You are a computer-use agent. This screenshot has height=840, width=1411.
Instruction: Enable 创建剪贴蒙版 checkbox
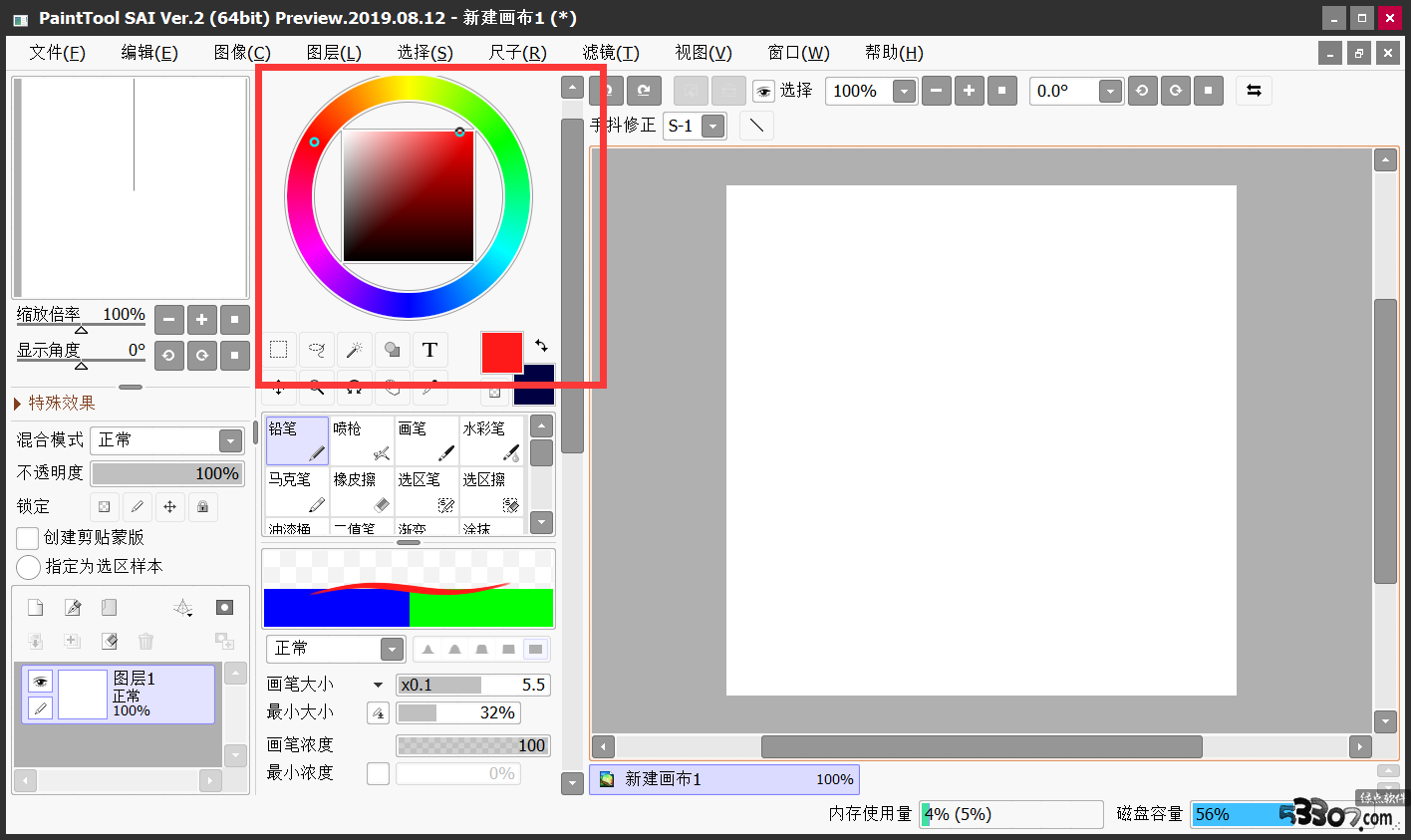tap(28, 538)
